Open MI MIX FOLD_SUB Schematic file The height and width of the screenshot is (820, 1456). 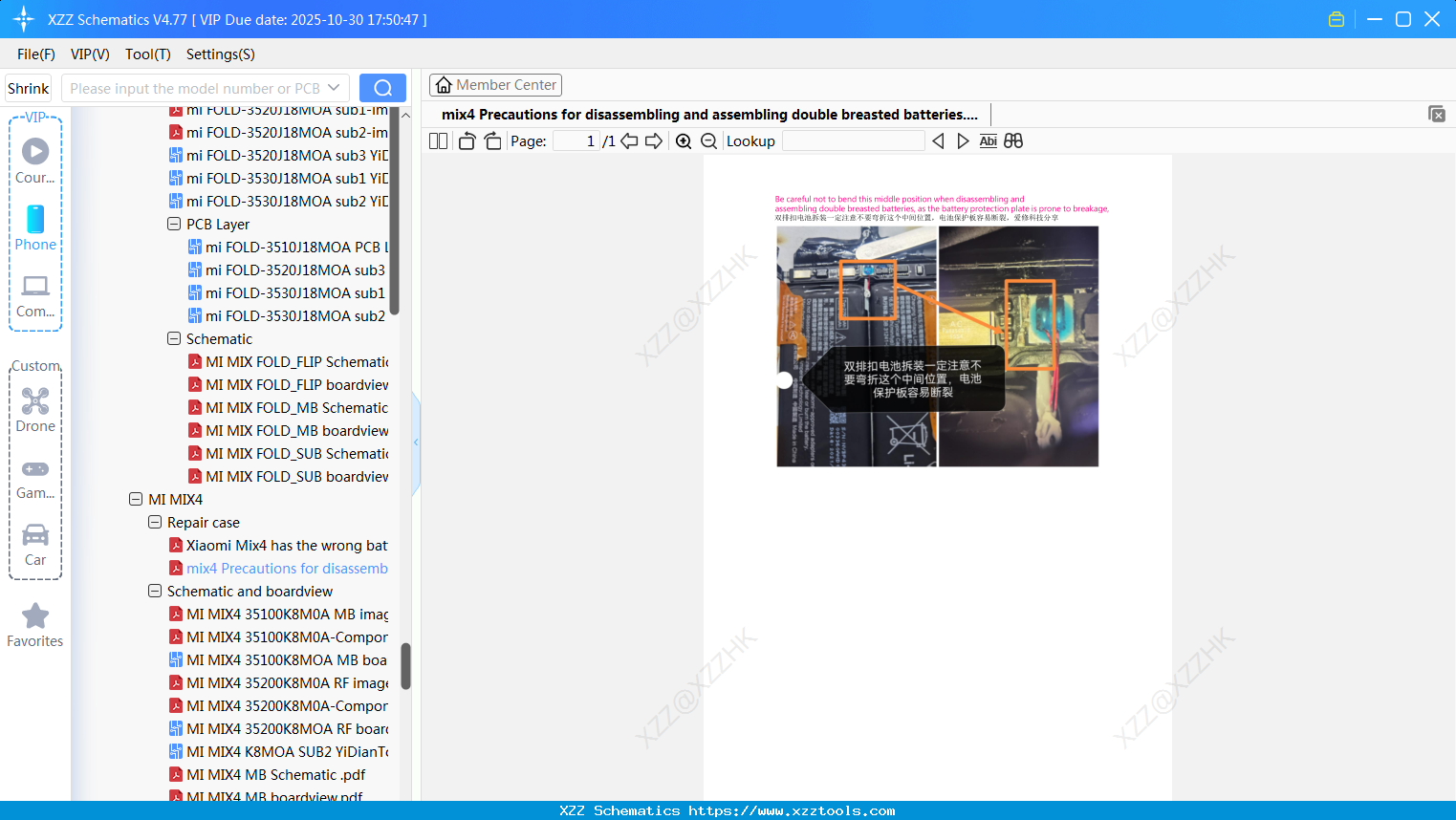[x=288, y=453]
